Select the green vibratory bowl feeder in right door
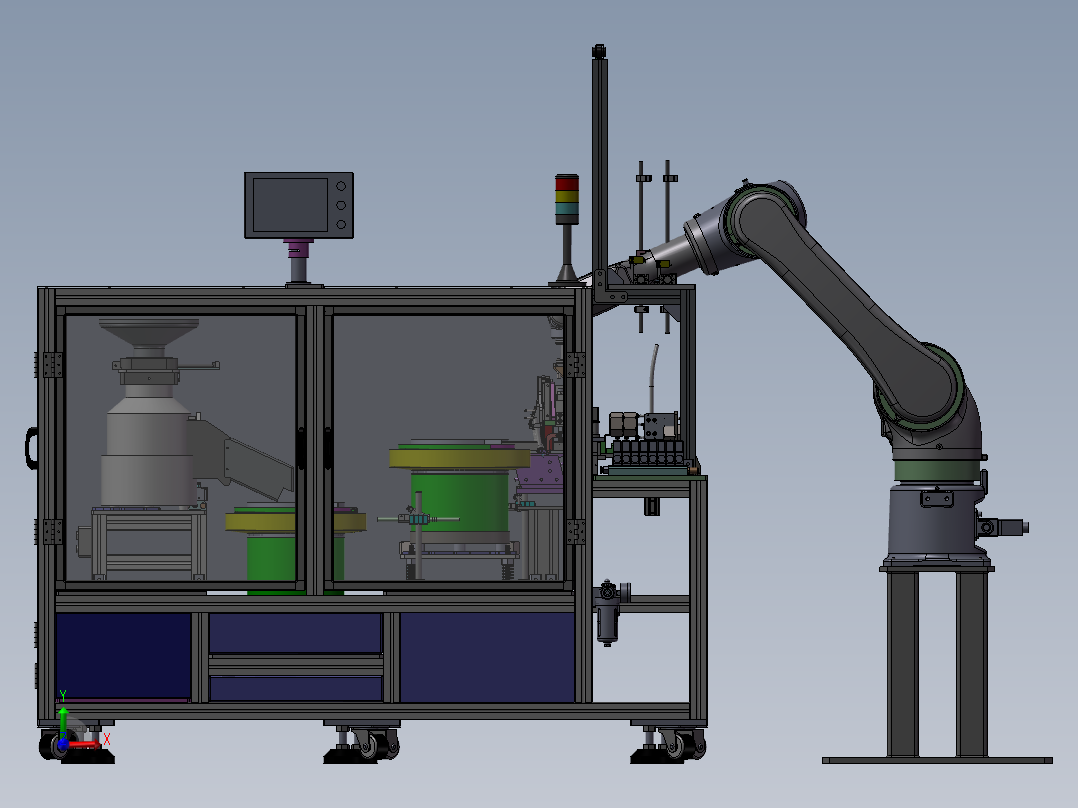The height and width of the screenshot is (808, 1078). pyautogui.click(x=459, y=492)
